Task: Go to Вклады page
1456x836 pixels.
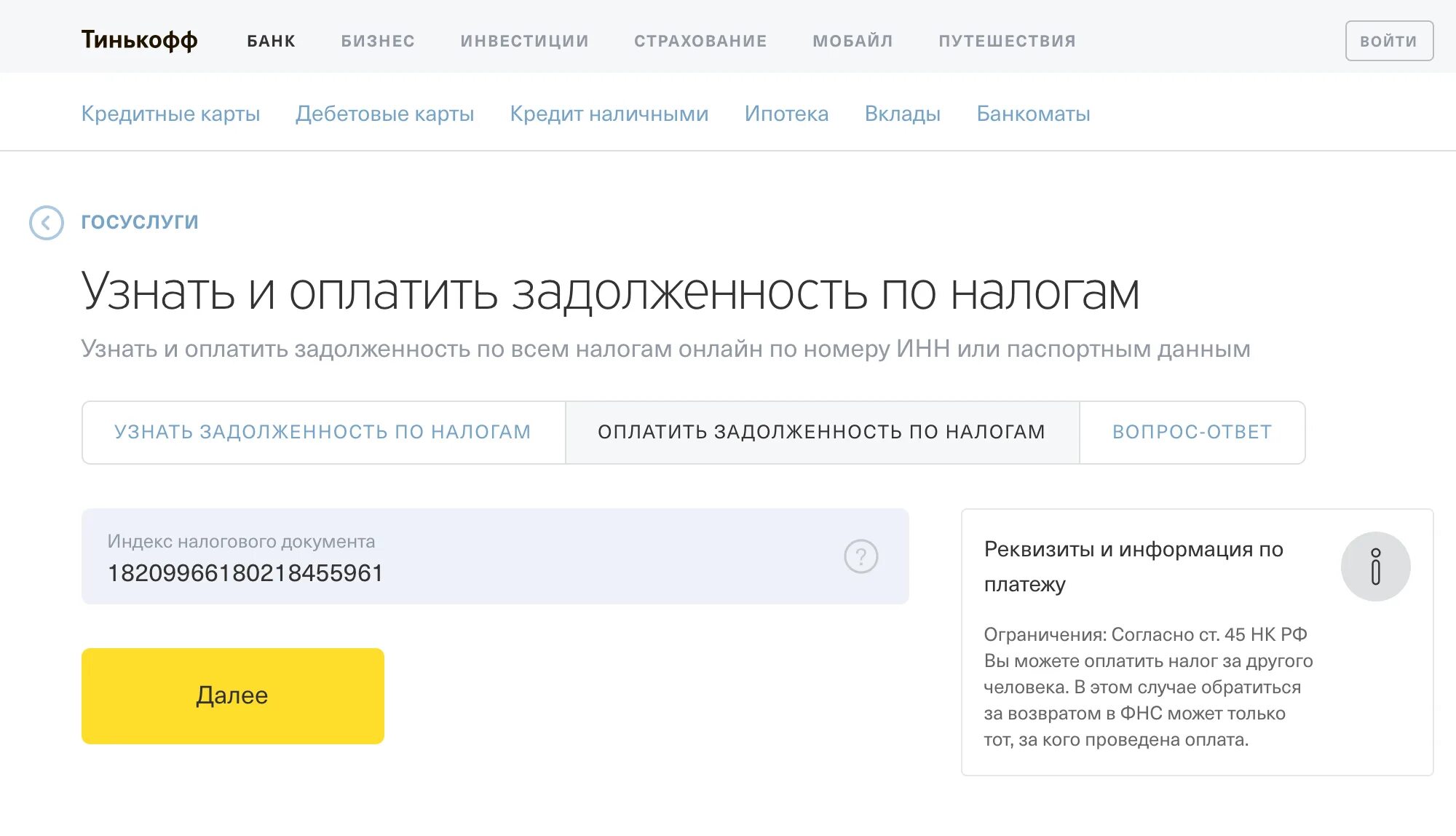Action: tap(903, 114)
